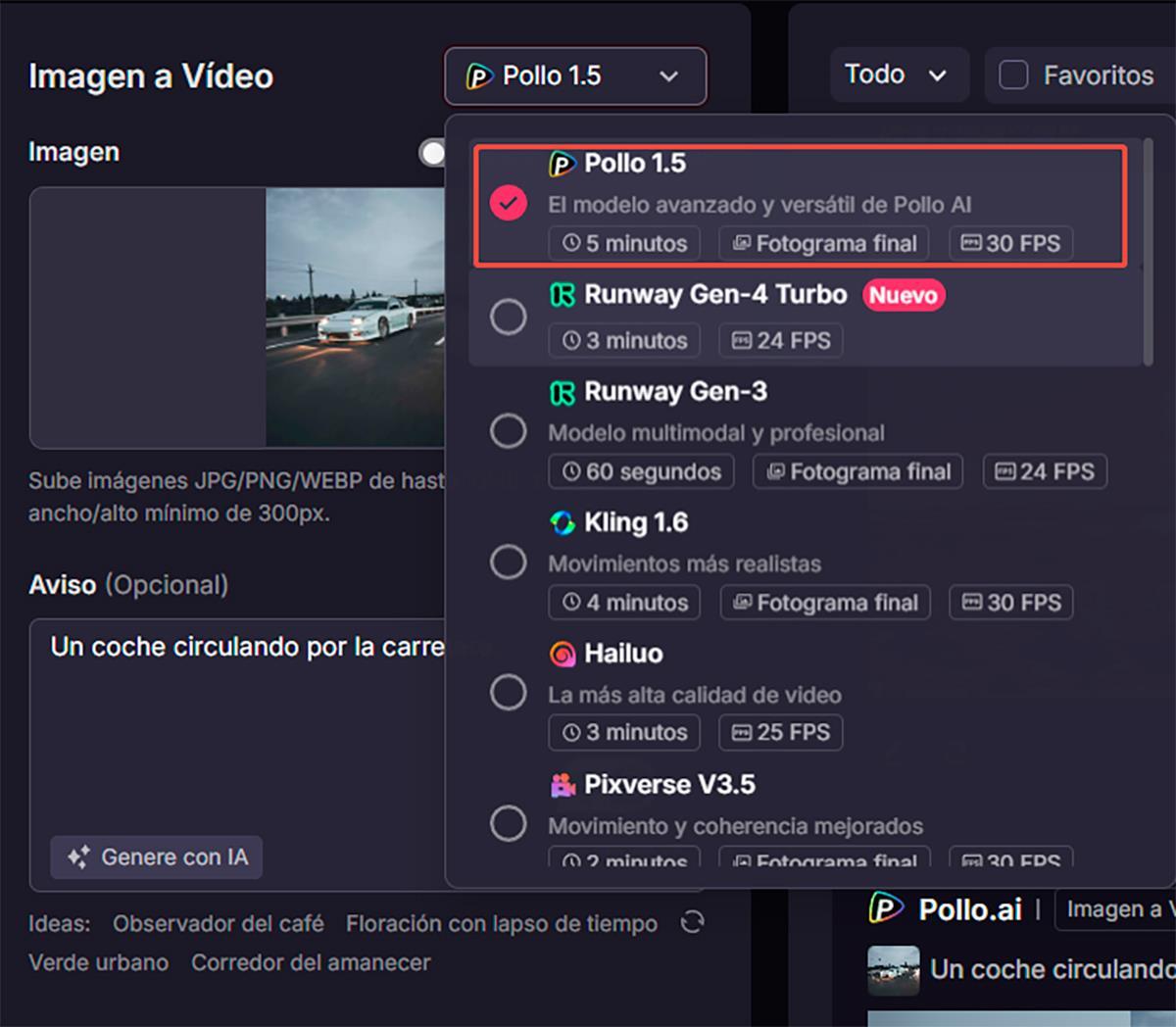Viewport: 1176px width, 1027px height.
Task: Click the Pollo.ai logo in the results panel
Action: pos(885,909)
